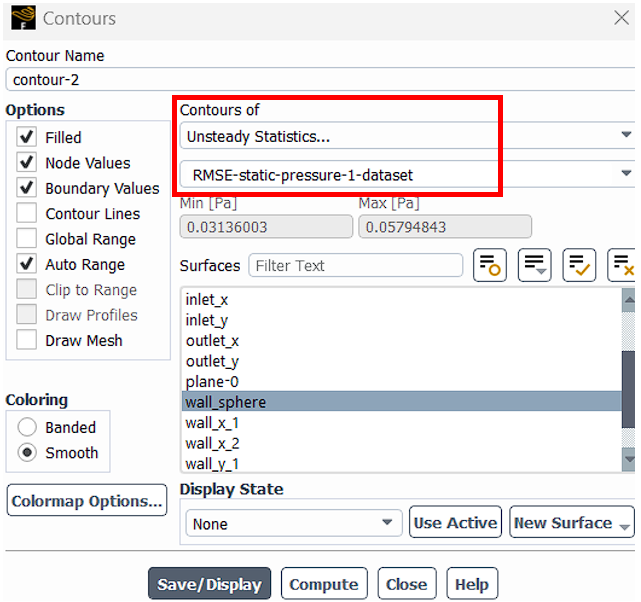
Task: Click the Colormap Options button
Action: pos(87,501)
